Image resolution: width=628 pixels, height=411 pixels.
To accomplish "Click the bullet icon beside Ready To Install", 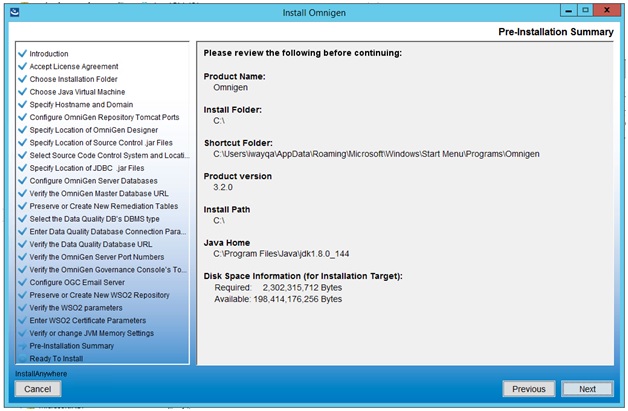I will point(22,358).
